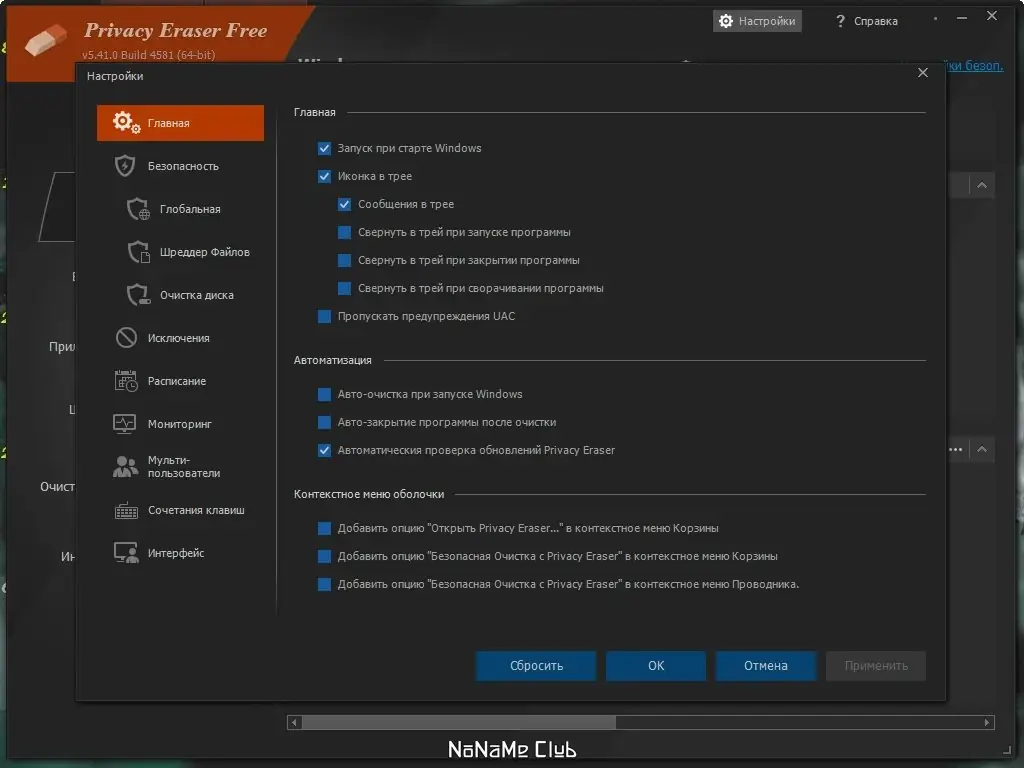Open the Безопасность settings page
This screenshot has height=768, width=1024.
pos(180,166)
